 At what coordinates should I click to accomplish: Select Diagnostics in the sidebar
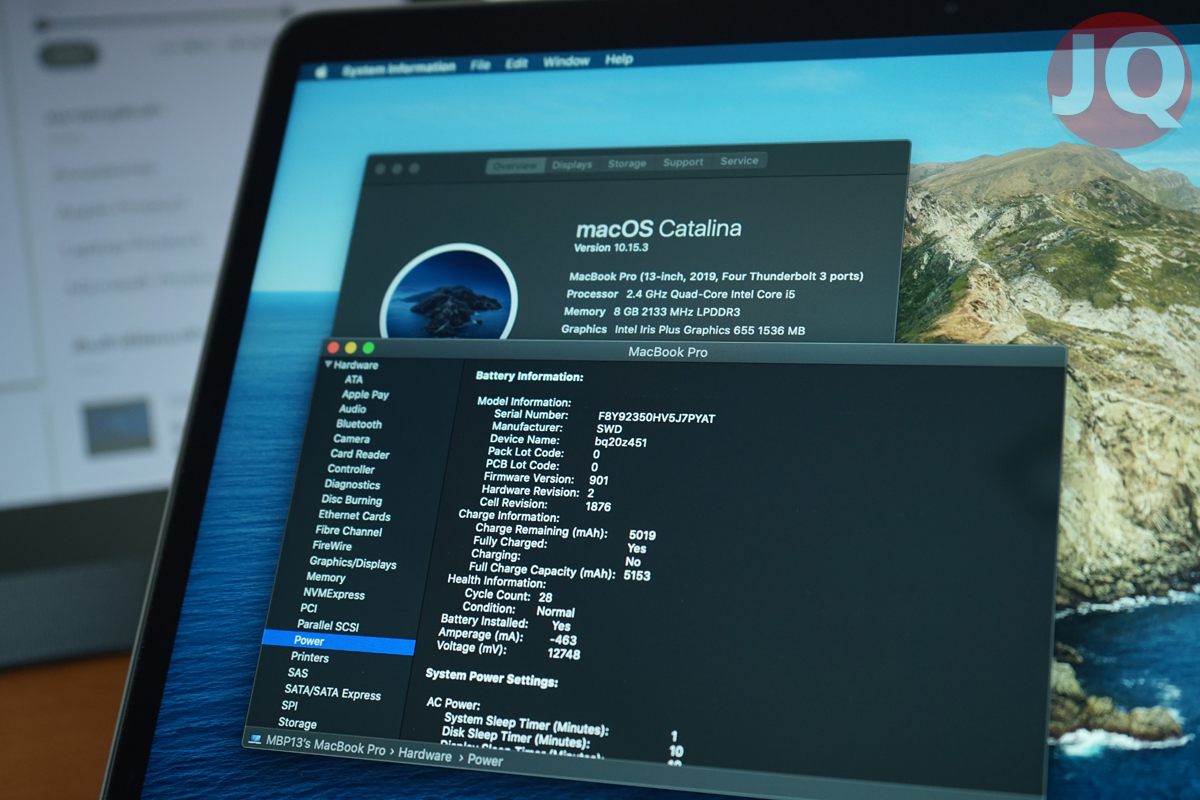[352, 485]
